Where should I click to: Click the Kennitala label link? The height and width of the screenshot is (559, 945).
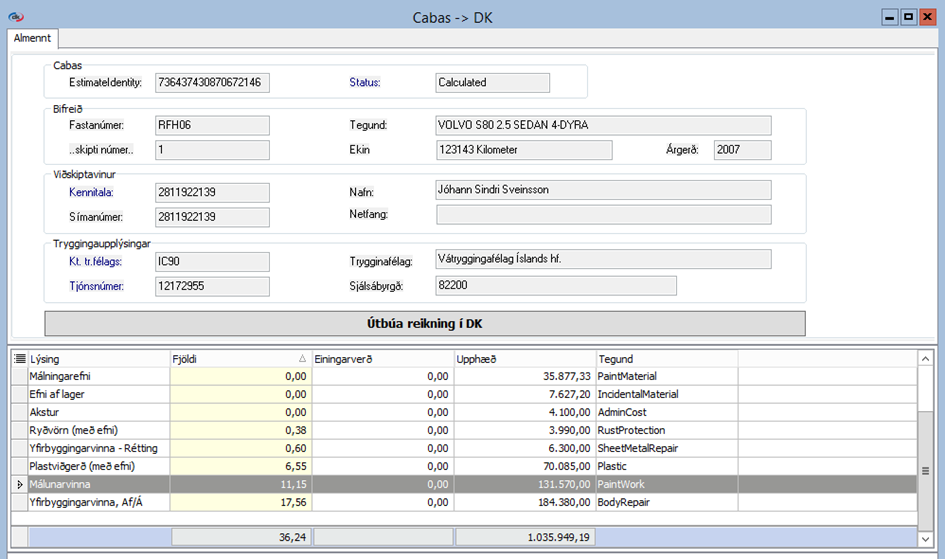[91, 190]
